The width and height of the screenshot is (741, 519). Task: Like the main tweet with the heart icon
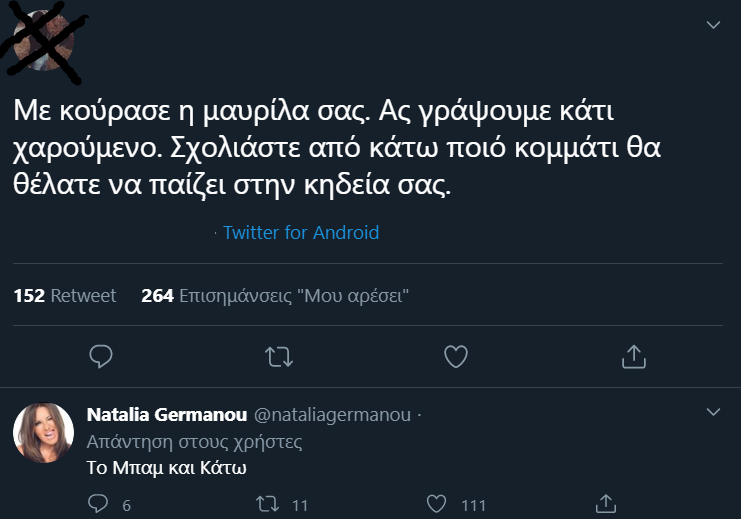tap(456, 355)
